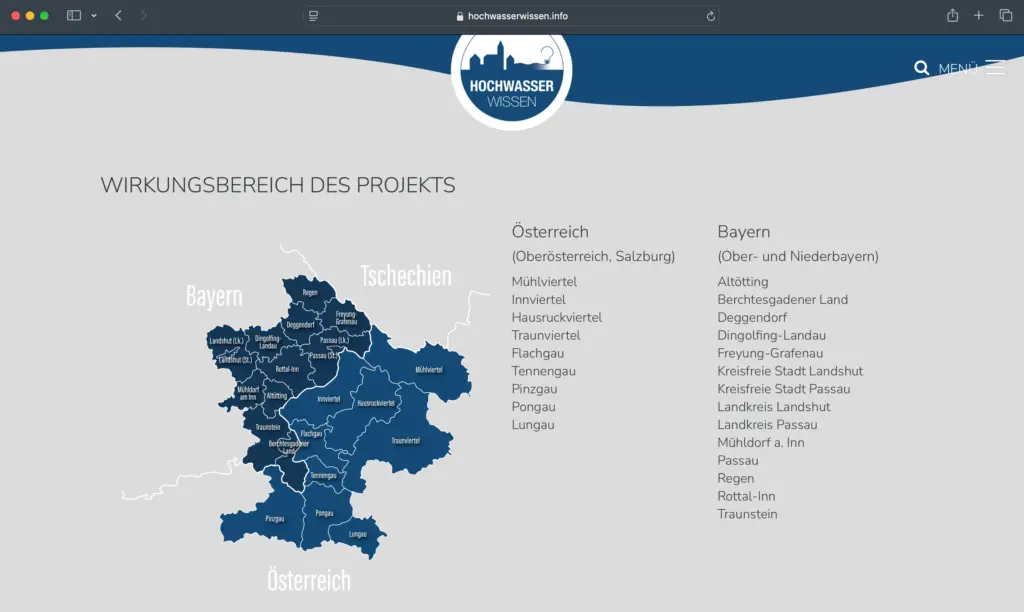Open the tab overview icon
The width and height of the screenshot is (1024, 612).
click(1005, 15)
